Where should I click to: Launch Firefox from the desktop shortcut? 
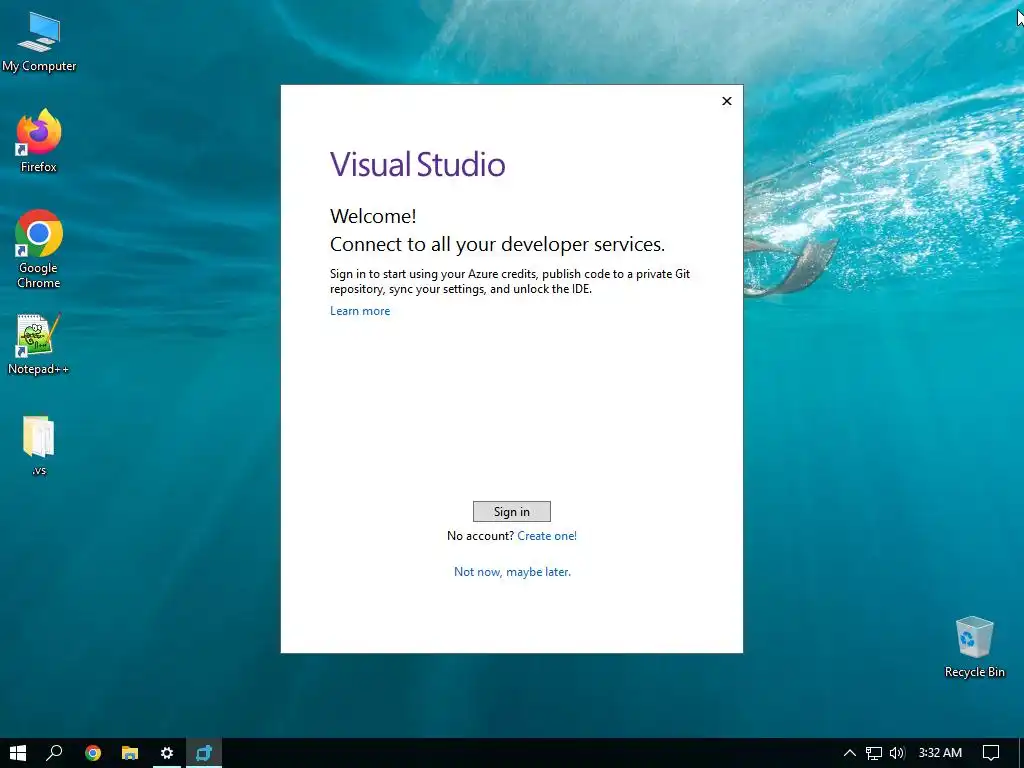pos(39,140)
